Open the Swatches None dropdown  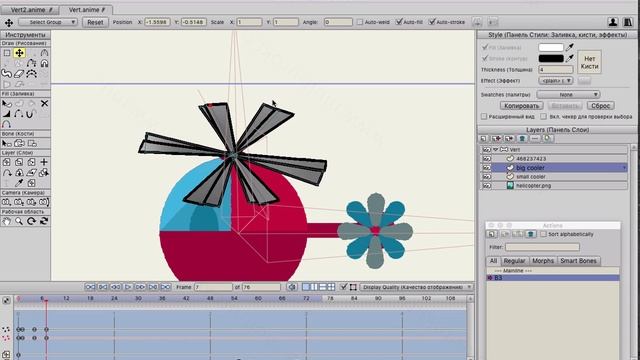(568, 95)
